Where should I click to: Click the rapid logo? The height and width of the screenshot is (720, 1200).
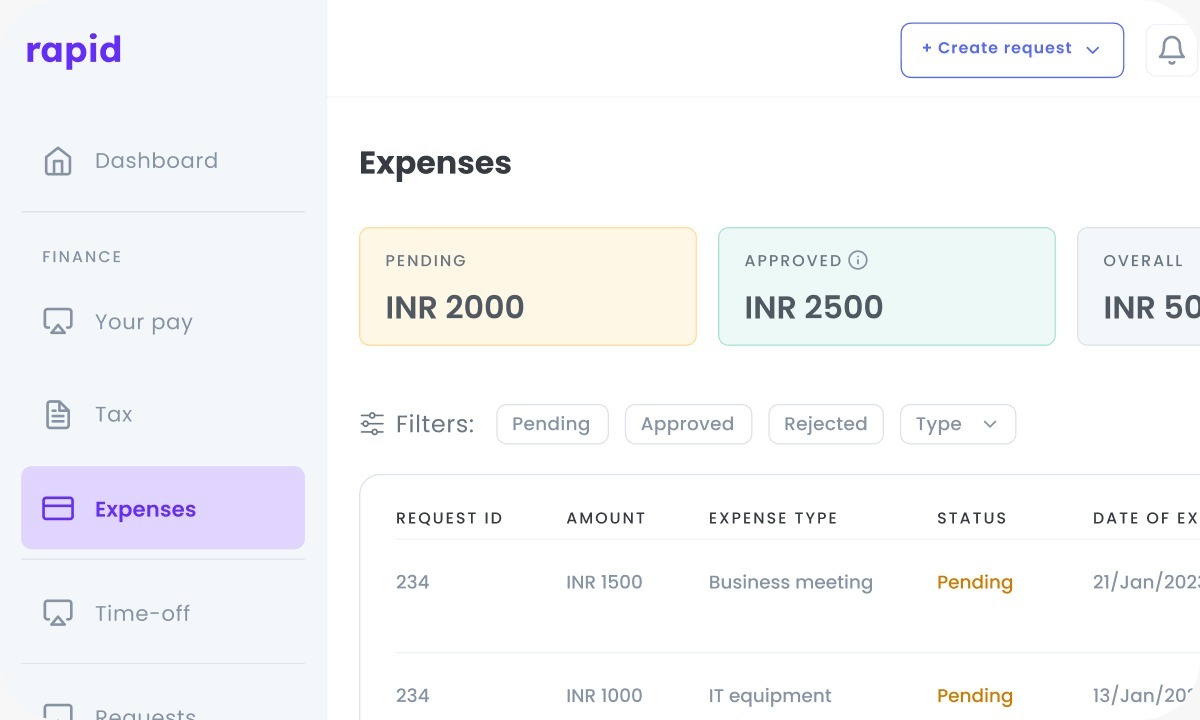click(73, 50)
